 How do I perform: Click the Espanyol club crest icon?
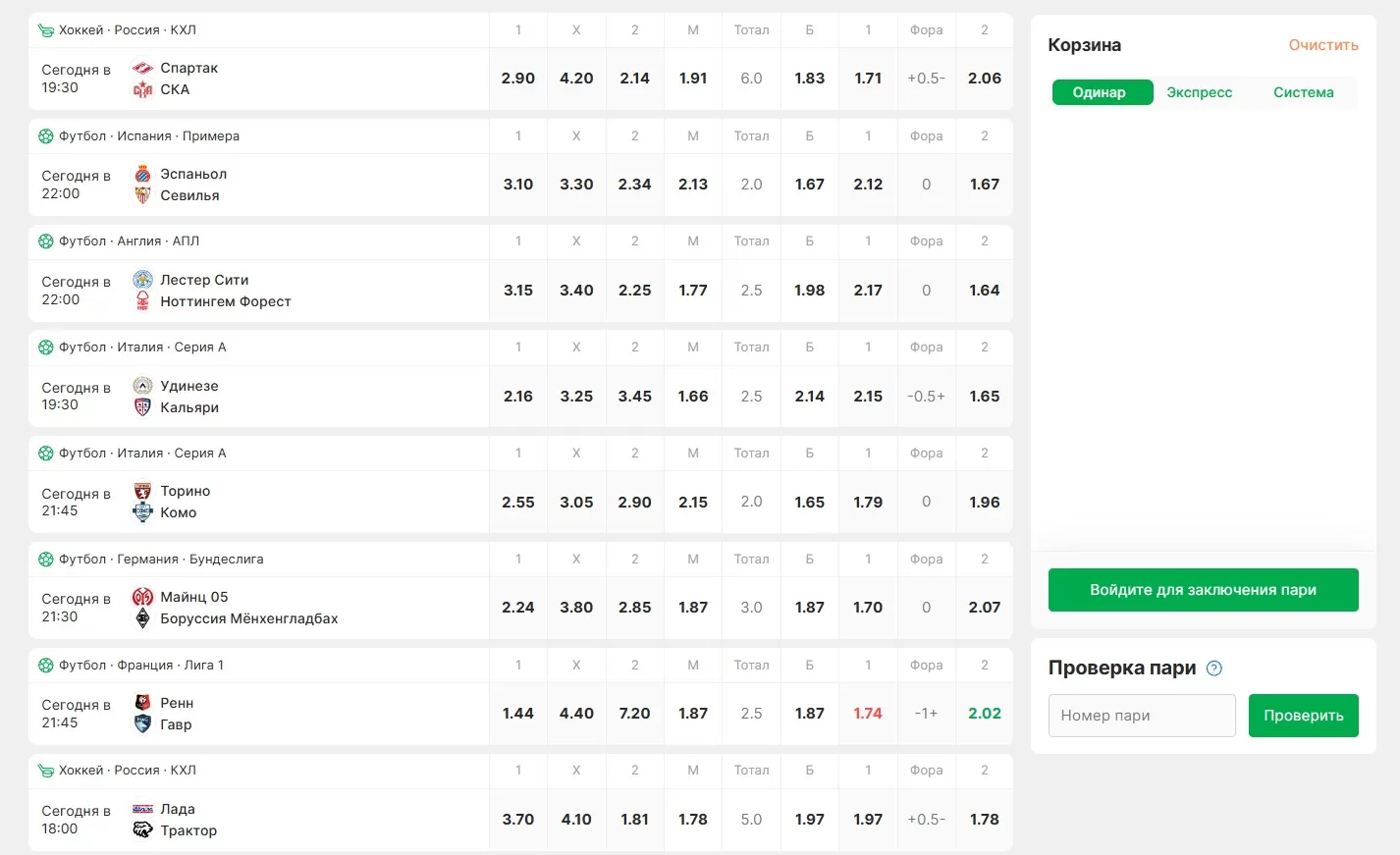point(142,174)
